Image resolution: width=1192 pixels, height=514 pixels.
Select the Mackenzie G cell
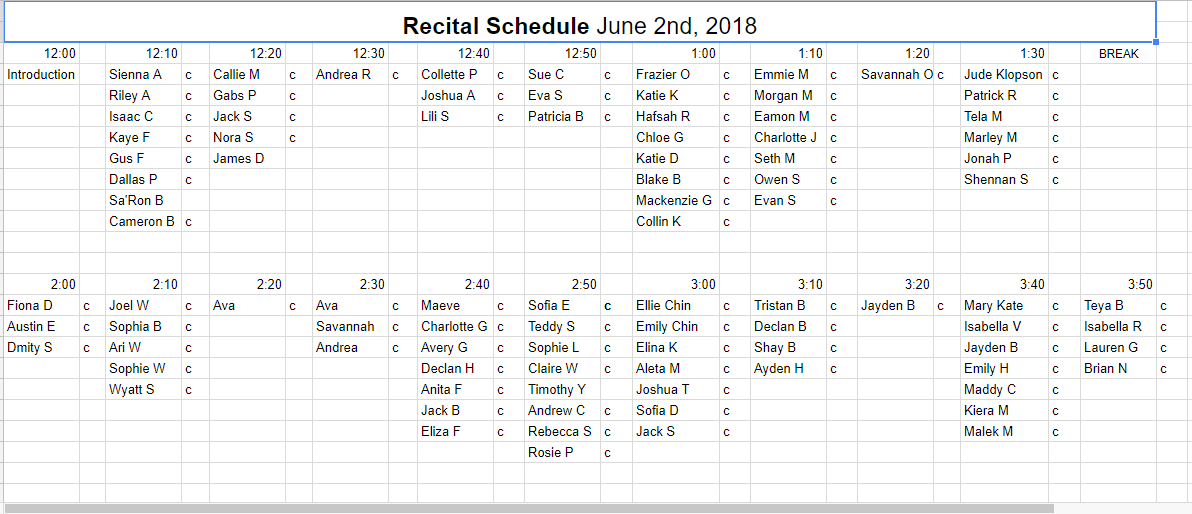676,201
